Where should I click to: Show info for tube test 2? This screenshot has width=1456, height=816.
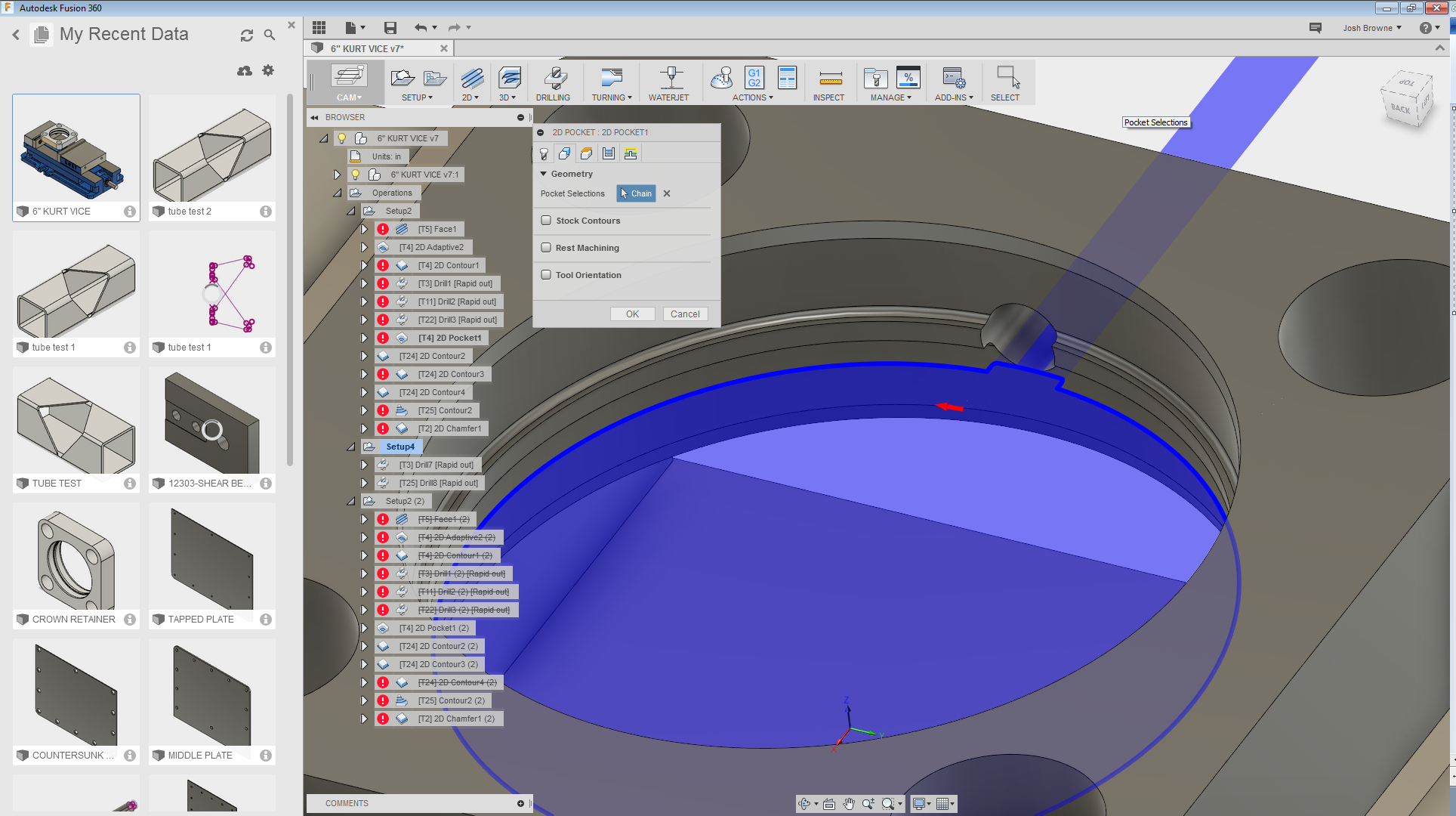click(266, 212)
